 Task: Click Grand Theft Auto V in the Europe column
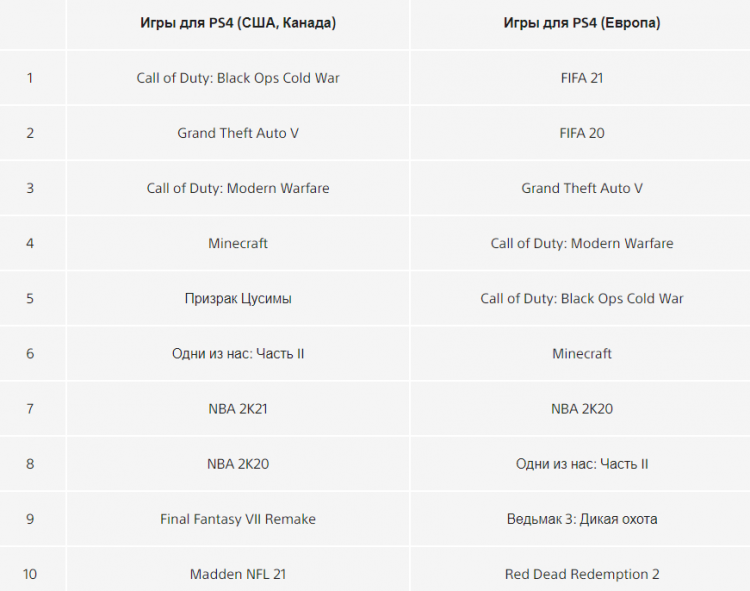pos(582,188)
